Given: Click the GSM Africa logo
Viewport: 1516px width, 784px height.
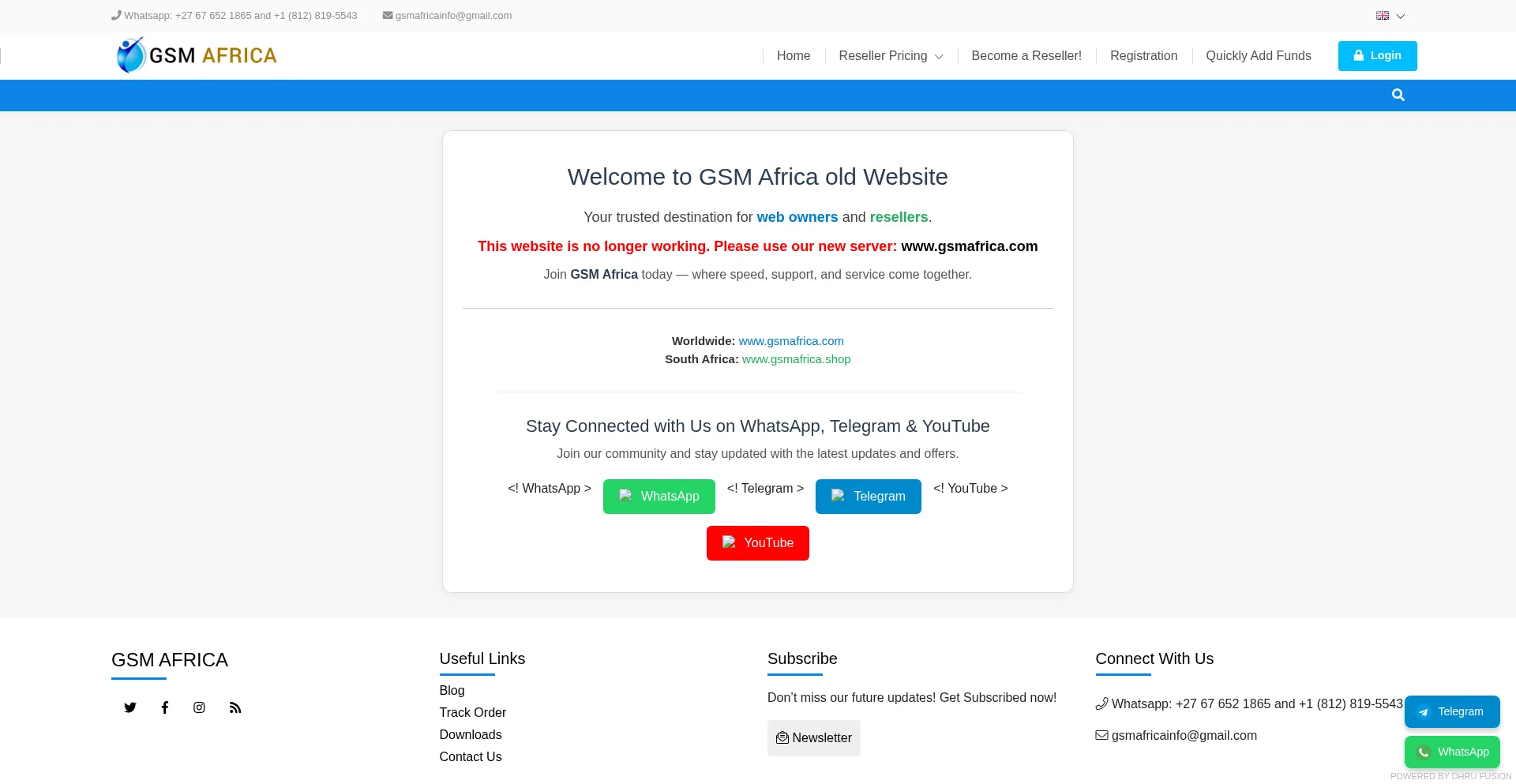Looking at the screenshot, I should coord(197,55).
